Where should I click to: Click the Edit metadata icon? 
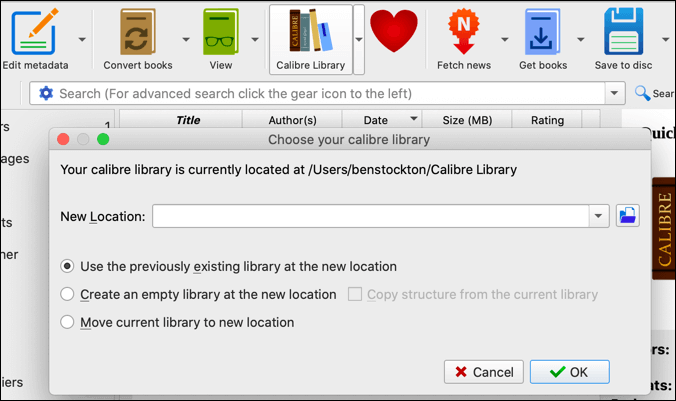[35, 33]
